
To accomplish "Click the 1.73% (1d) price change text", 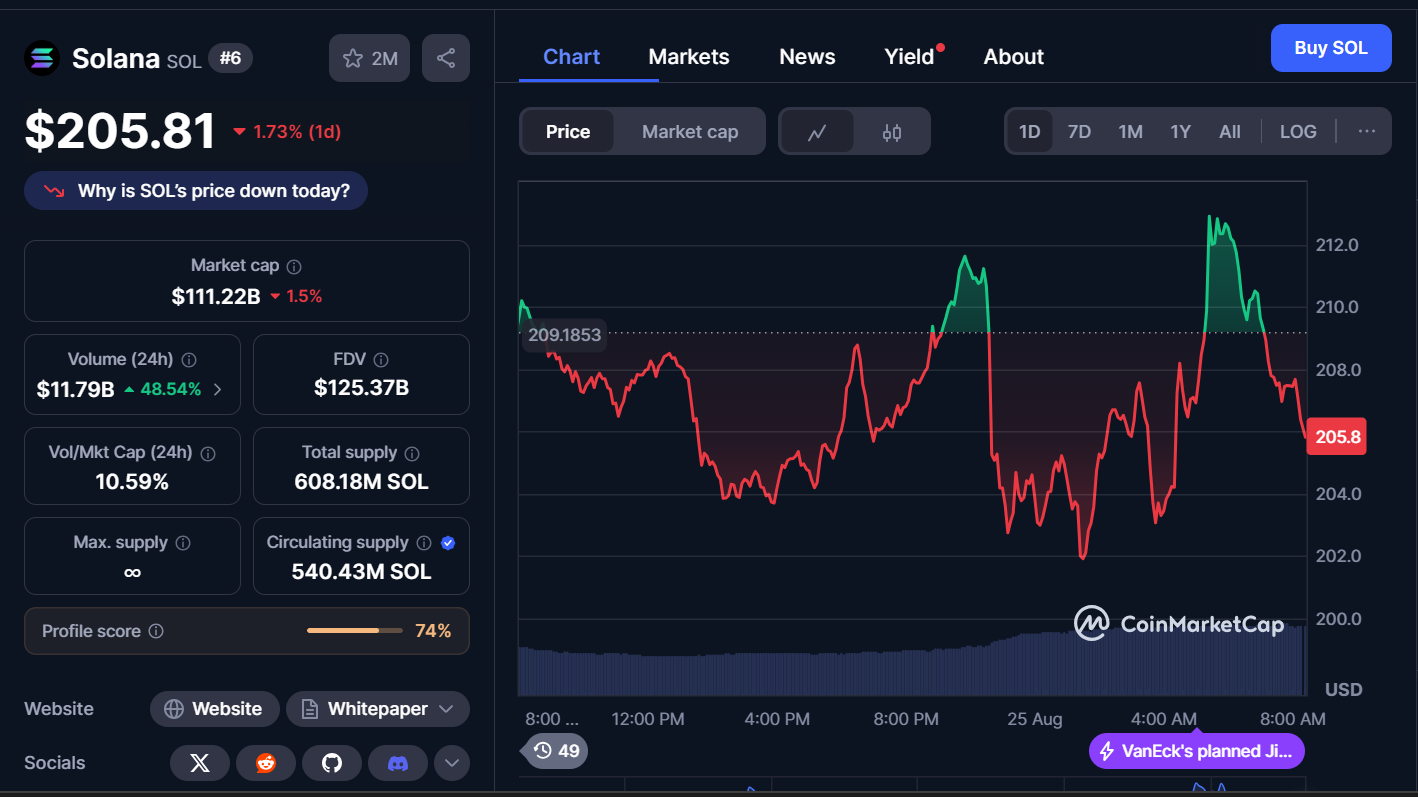I will (x=297, y=132).
